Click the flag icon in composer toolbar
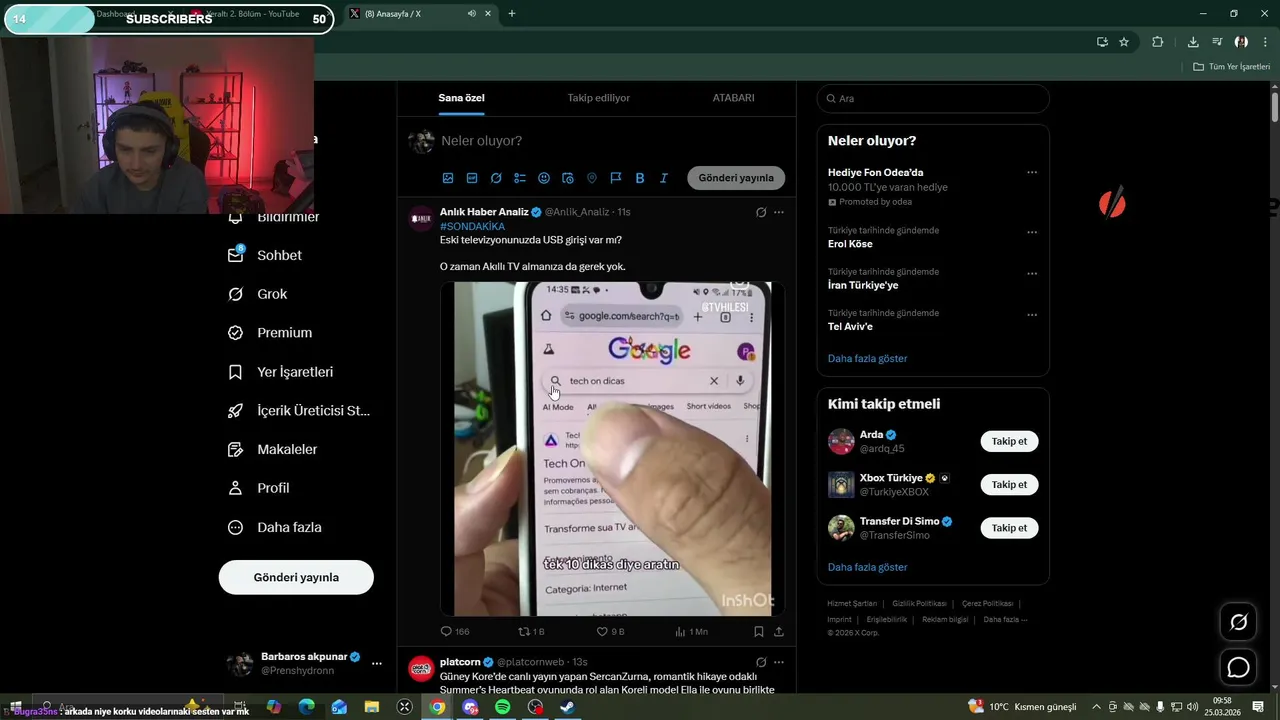Viewport: 1280px width, 720px height. (616, 178)
